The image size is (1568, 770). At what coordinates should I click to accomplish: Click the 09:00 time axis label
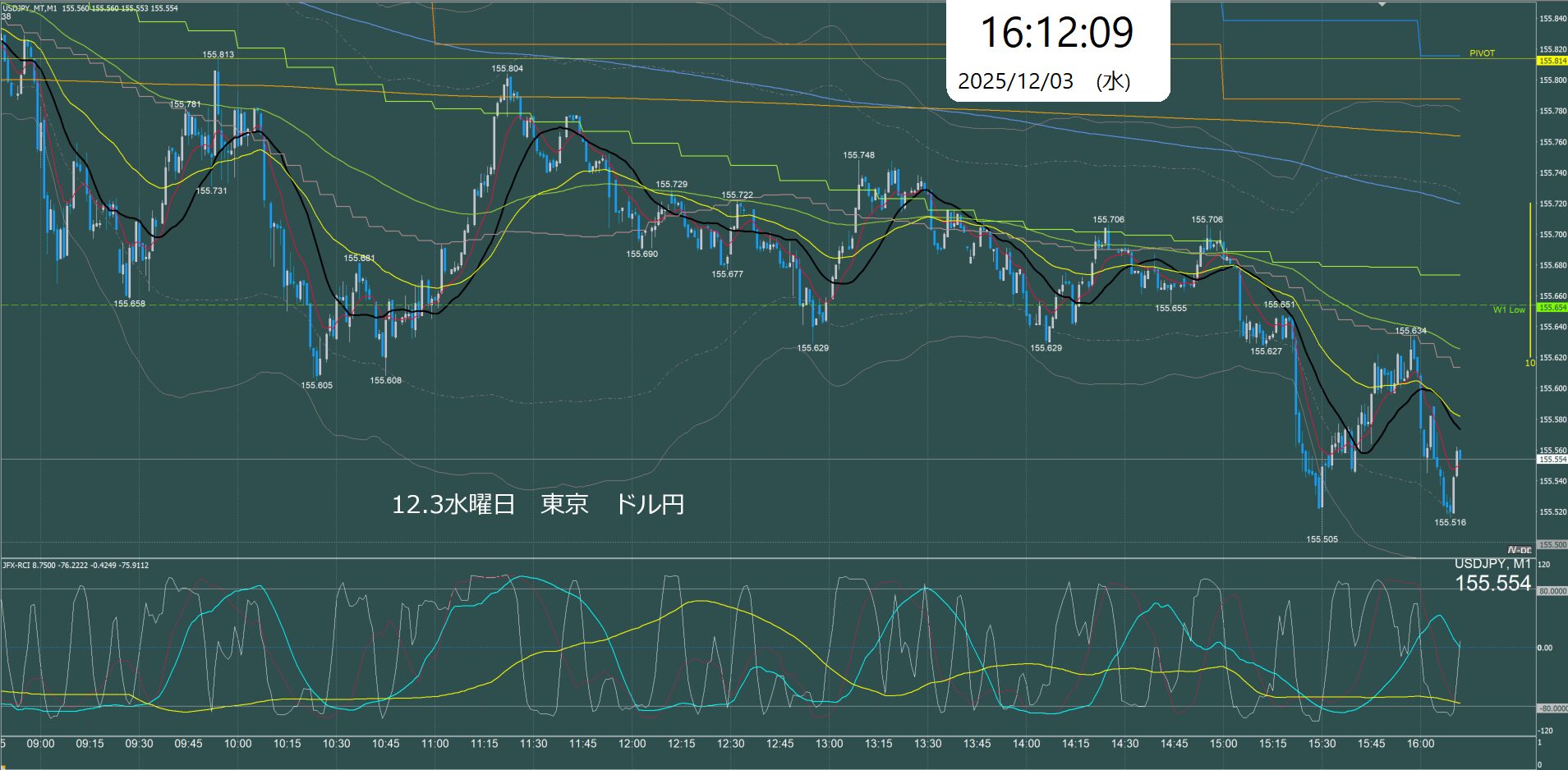point(40,744)
